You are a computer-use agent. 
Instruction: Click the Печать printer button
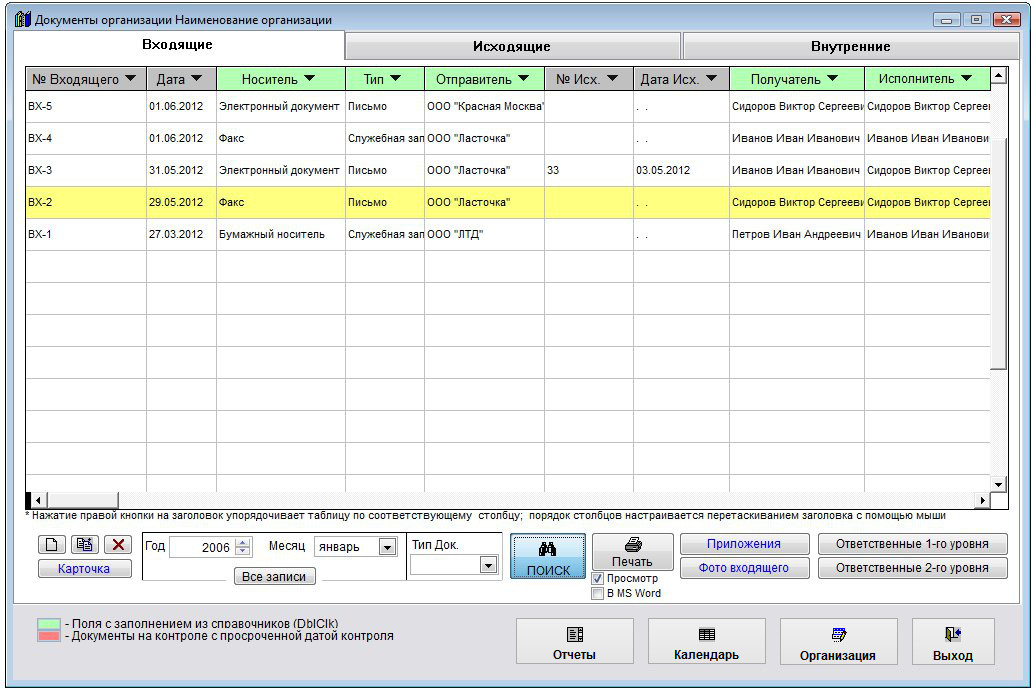pyautogui.click(x=632, y=552)
